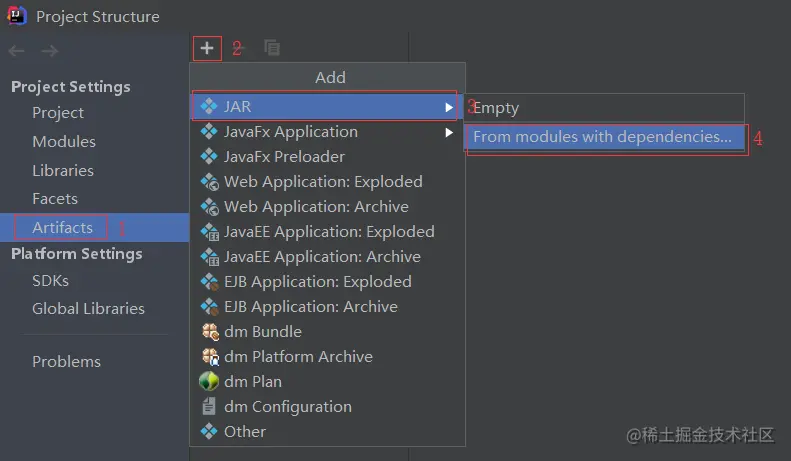Click the JavaEE Application: Exploded icon
The width and height of the screenshot is (791, 461).
point(209,232)
